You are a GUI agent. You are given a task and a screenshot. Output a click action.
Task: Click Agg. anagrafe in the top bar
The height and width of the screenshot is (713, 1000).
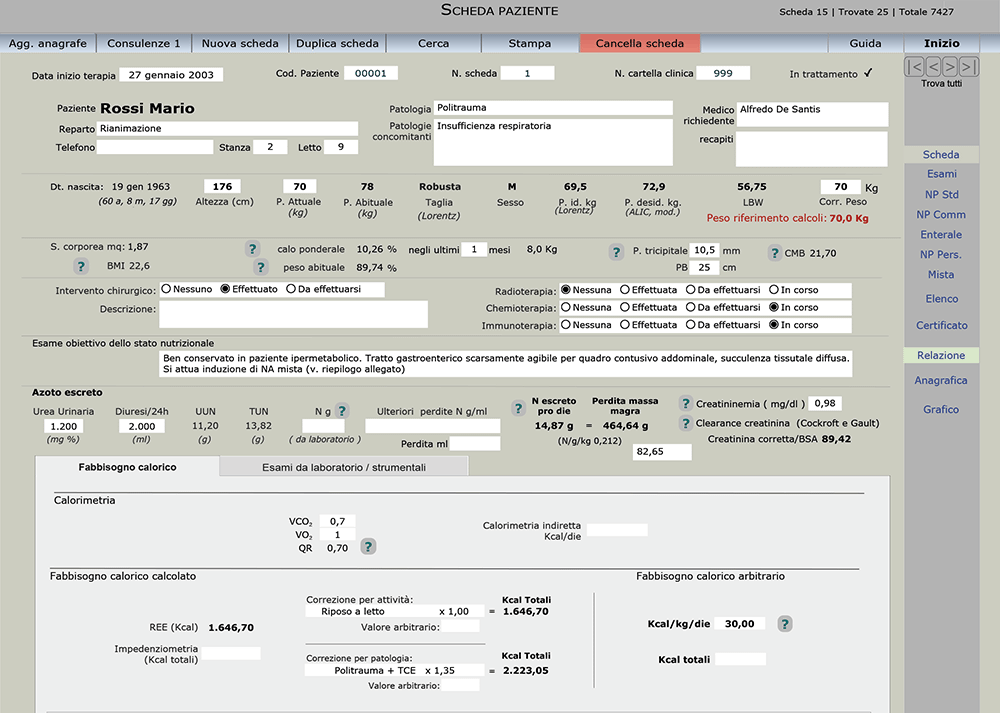(48, 43)
